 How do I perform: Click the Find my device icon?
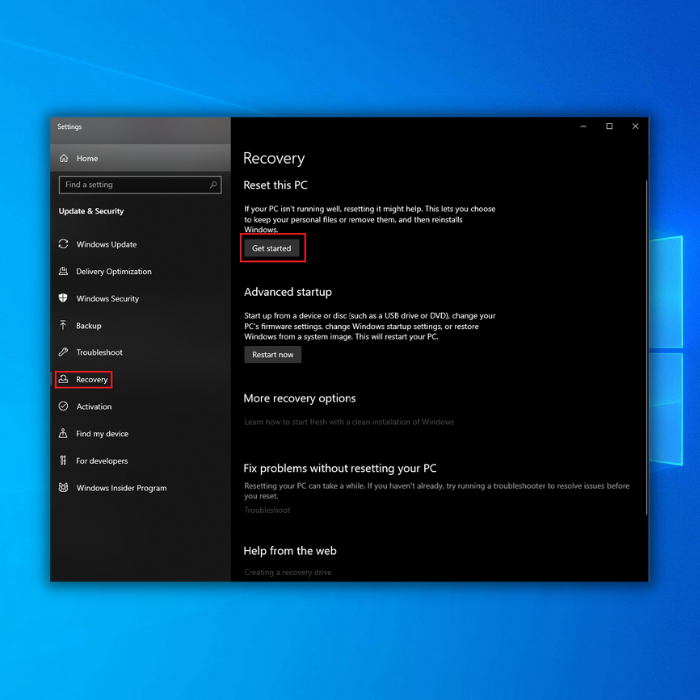[x=63, y=433]
